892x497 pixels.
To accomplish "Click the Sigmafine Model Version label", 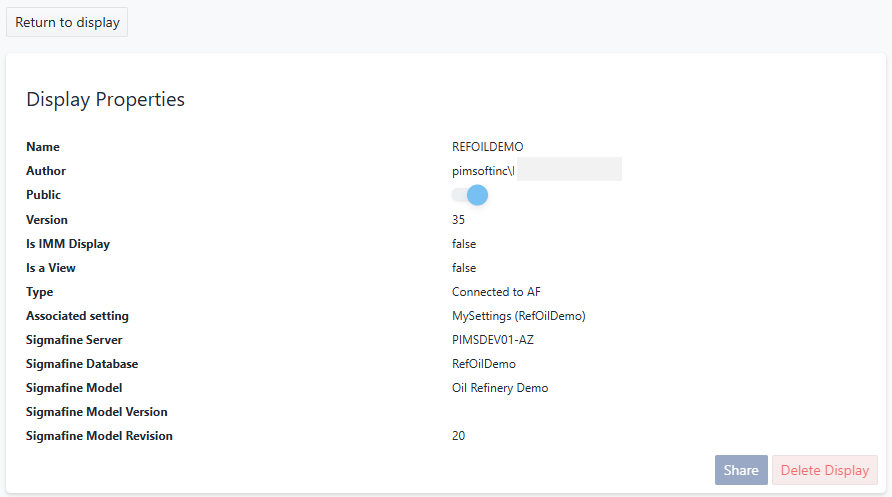I will tap(96, 412).
